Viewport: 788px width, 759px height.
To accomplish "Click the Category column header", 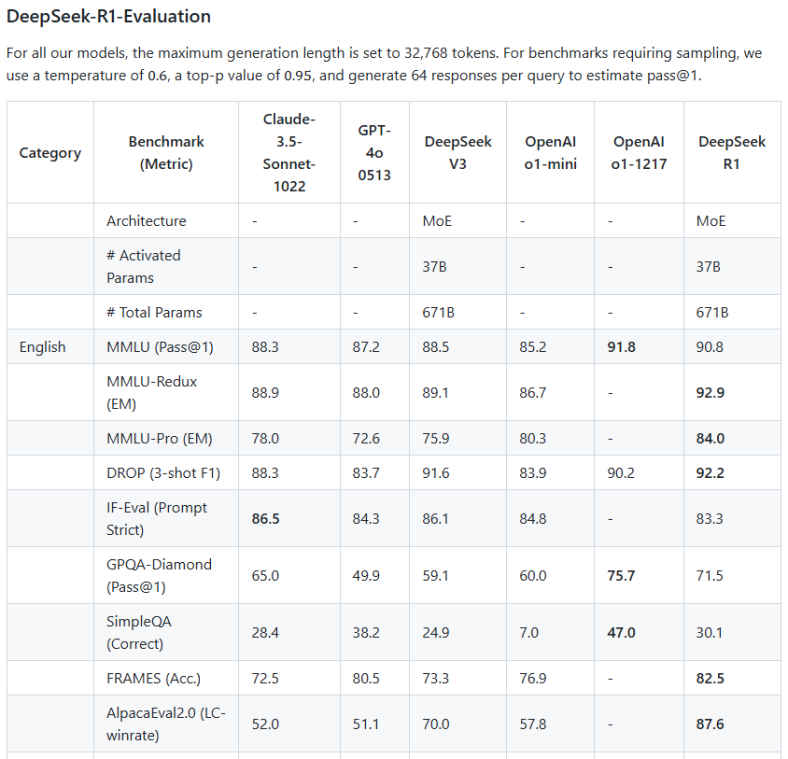I will click(50, 153).
